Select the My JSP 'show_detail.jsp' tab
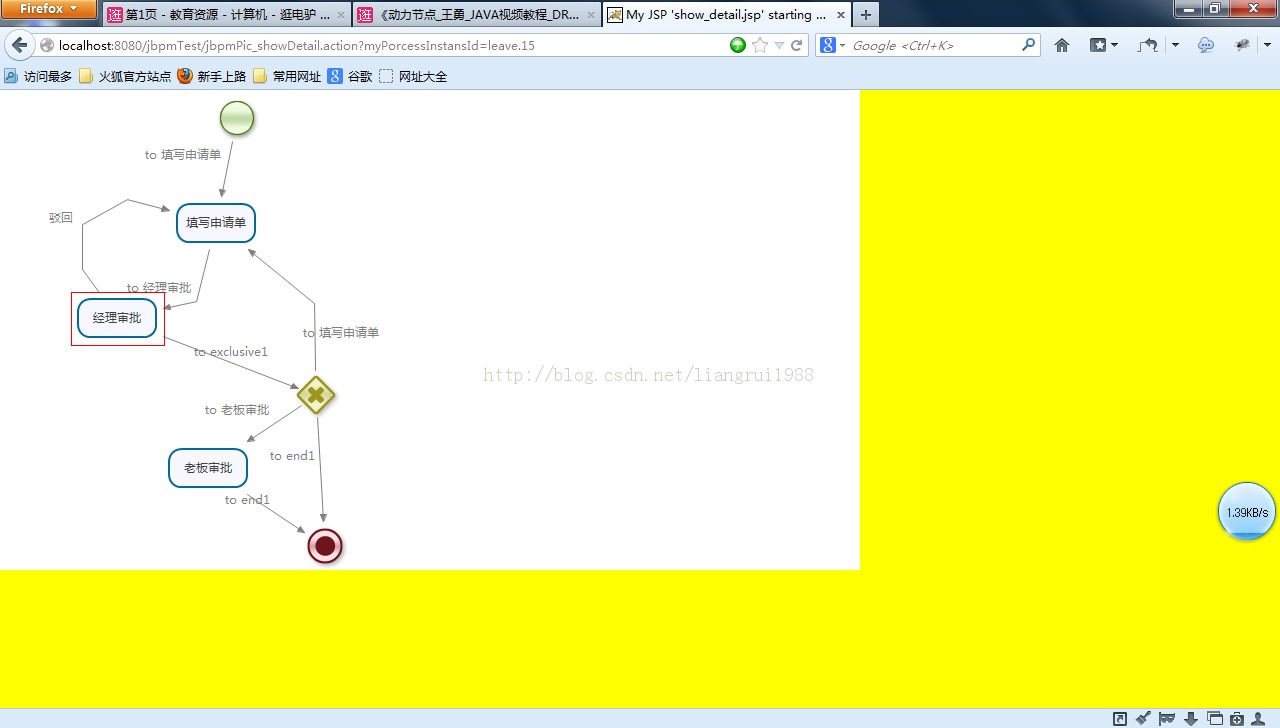Viewport: 1280px width, 728px height. 726,15
